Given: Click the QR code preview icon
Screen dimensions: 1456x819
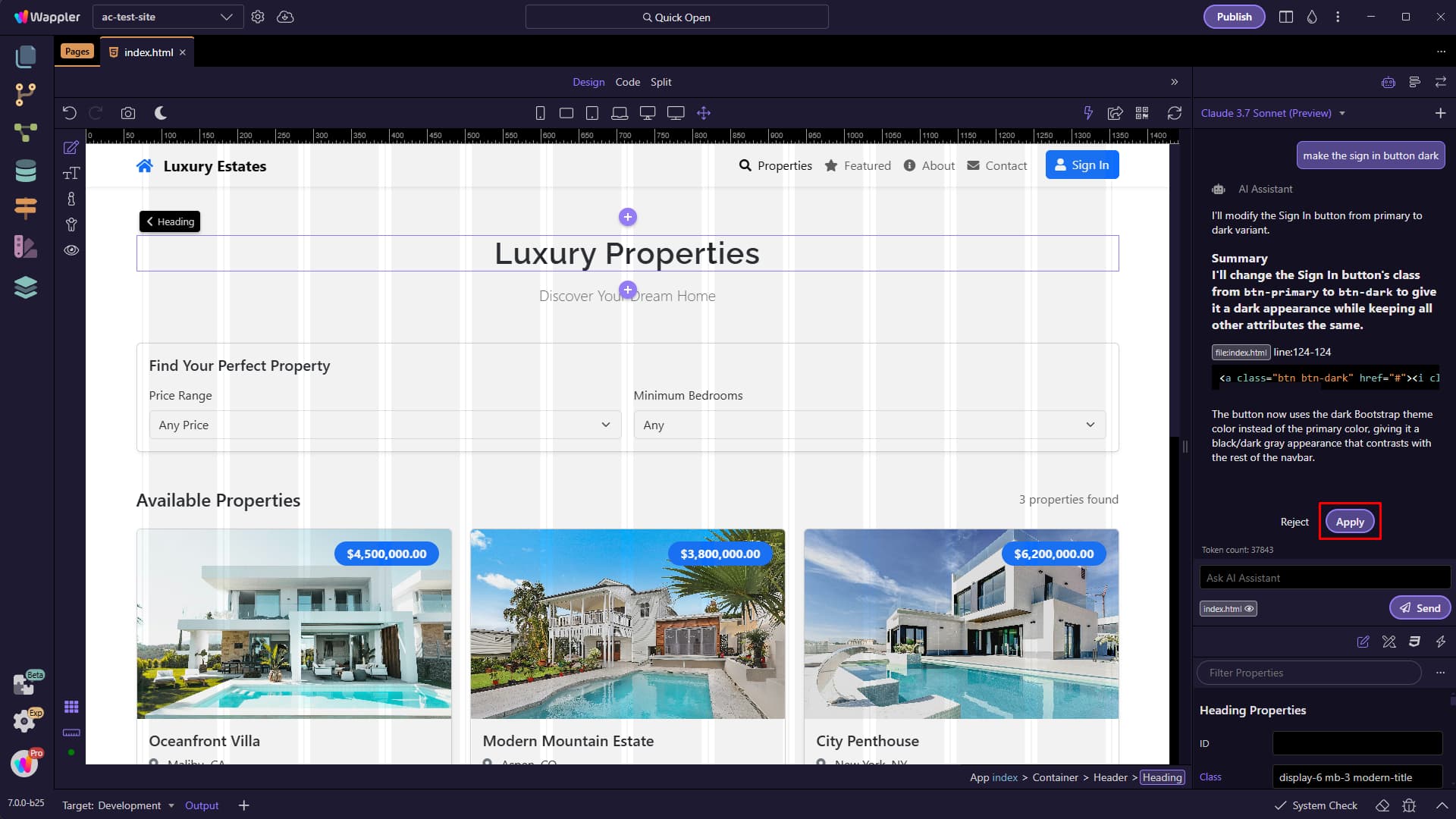Looking at the screenshot, I should click(1142, 113).
